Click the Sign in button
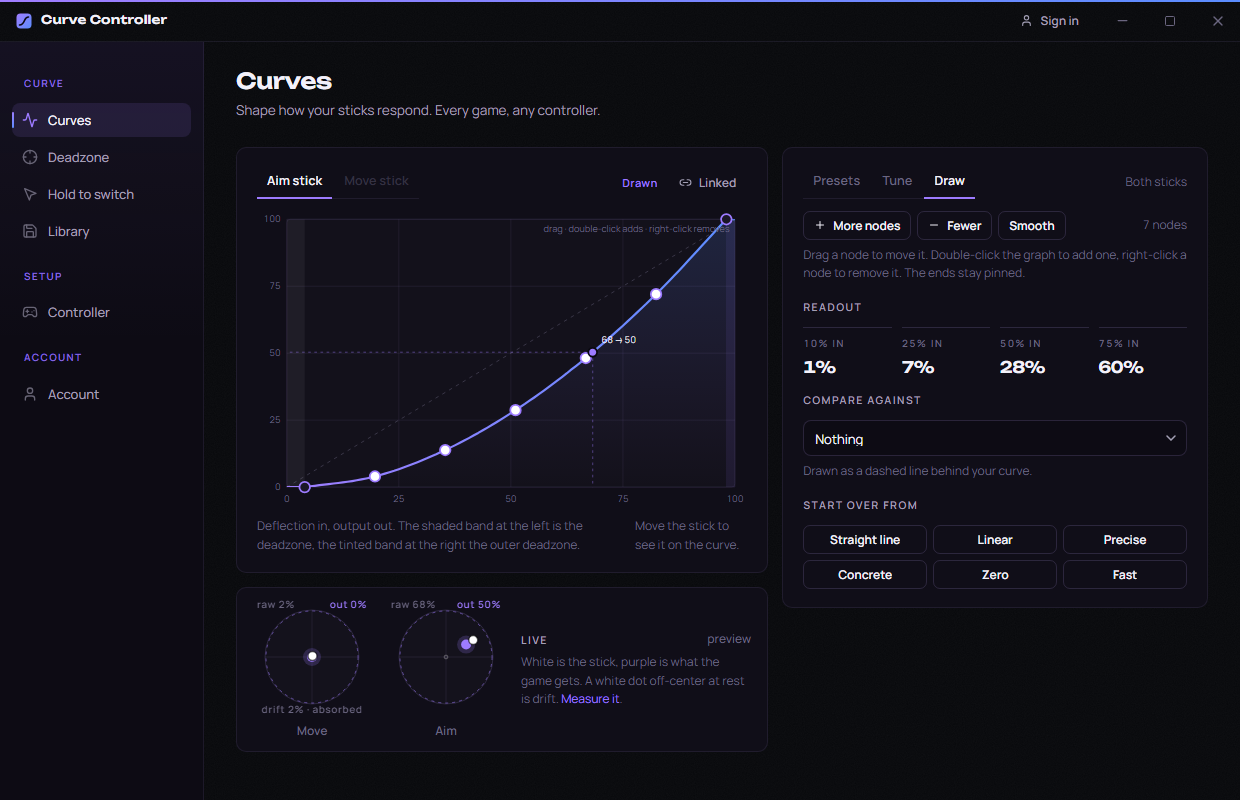Image resolution: width=1240 pixels, height=800 pixels. [1049, 21]
